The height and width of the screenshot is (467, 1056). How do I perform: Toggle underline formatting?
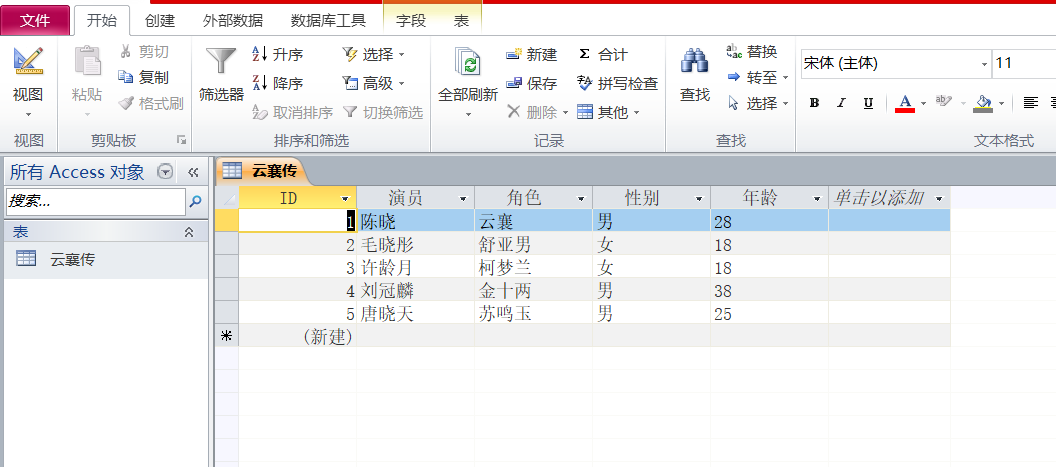coord(868,103)
